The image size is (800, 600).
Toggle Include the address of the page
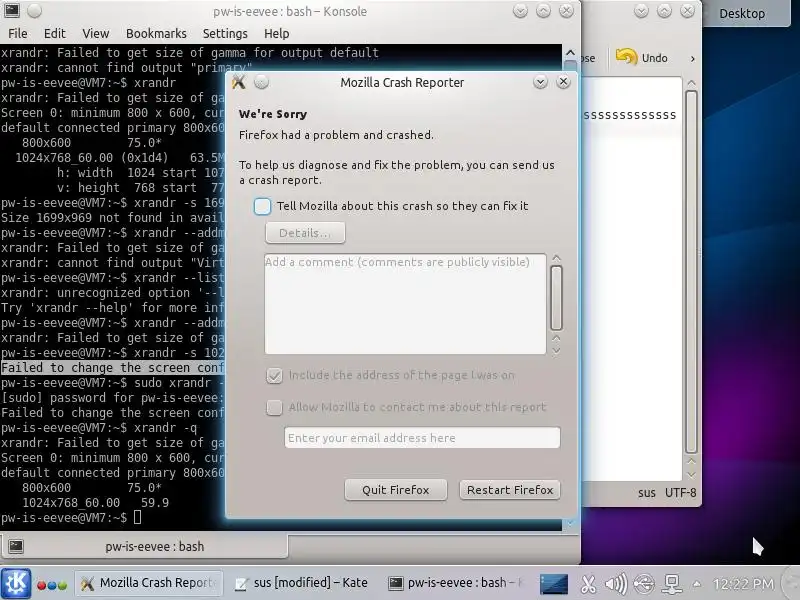274,376
